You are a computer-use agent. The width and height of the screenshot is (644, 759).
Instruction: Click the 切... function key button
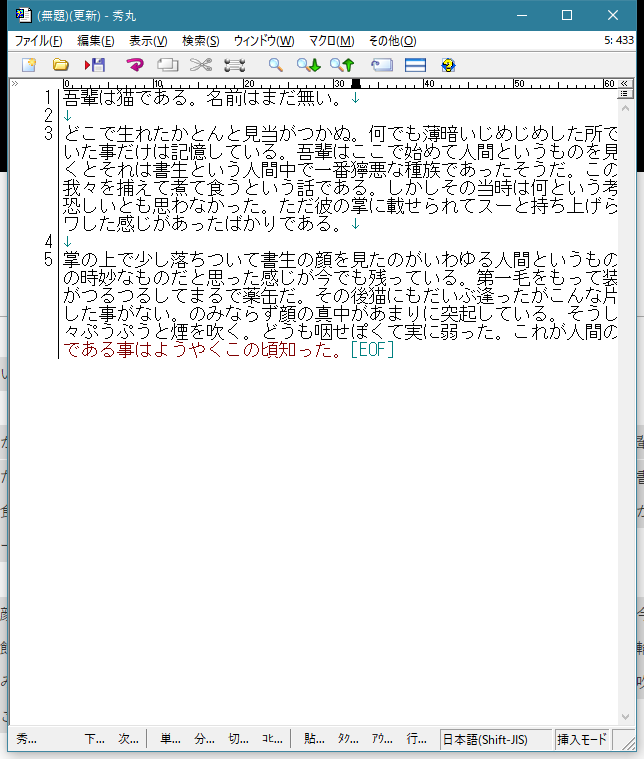pyautogui.click(x=238, y=739)
